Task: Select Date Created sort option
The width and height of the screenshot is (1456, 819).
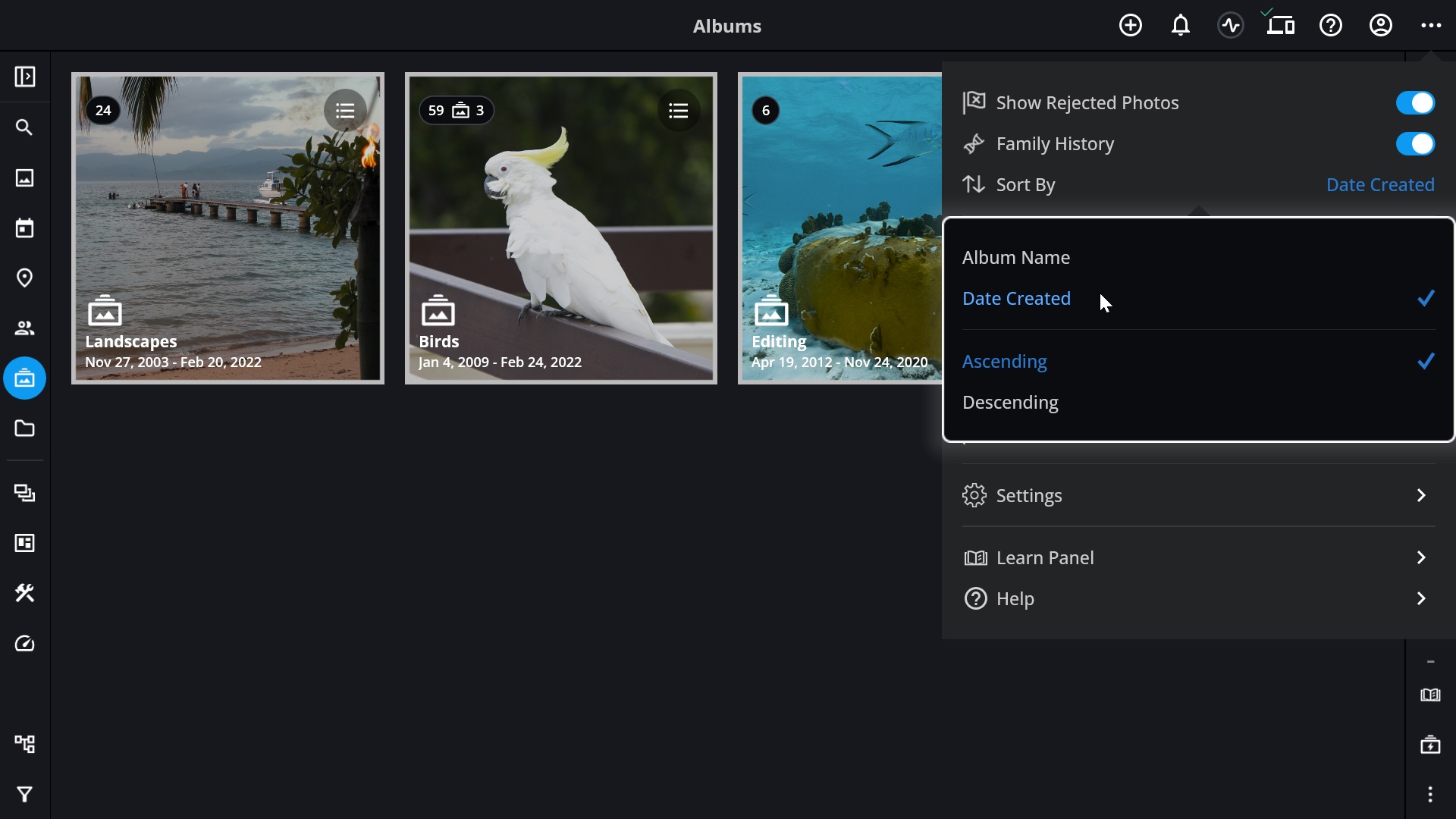Action: click(x=1198, y=298)
